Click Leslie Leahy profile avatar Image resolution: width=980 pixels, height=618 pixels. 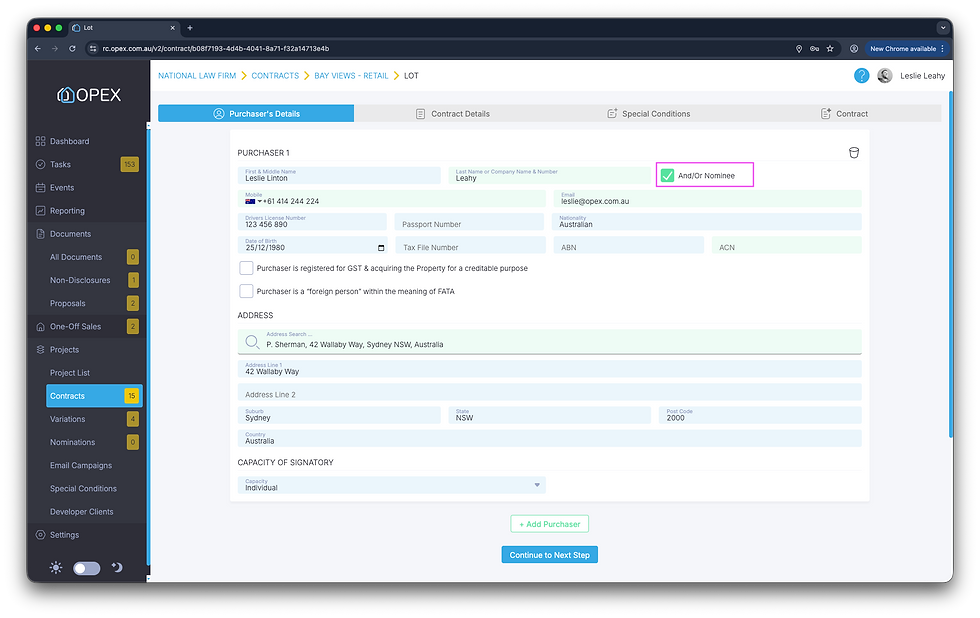tap(884, 76)
